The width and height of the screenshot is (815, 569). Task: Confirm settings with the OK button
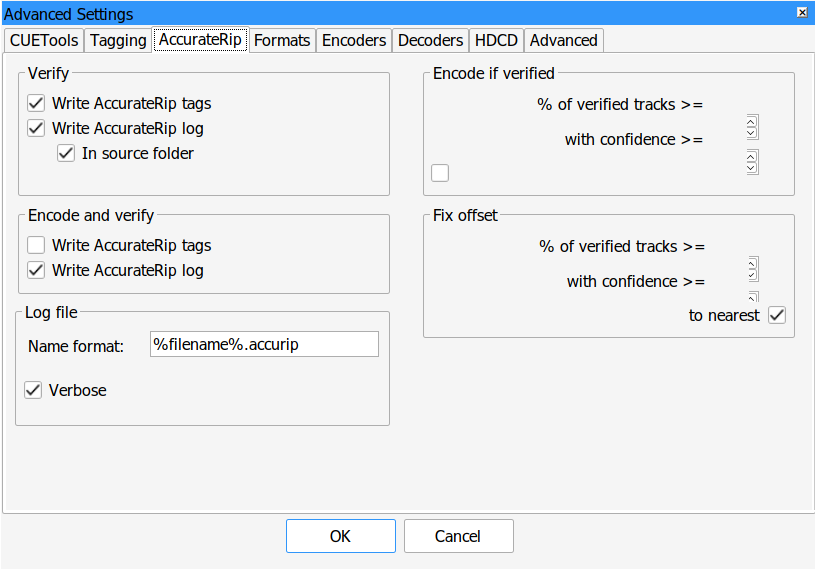point(340,536)
